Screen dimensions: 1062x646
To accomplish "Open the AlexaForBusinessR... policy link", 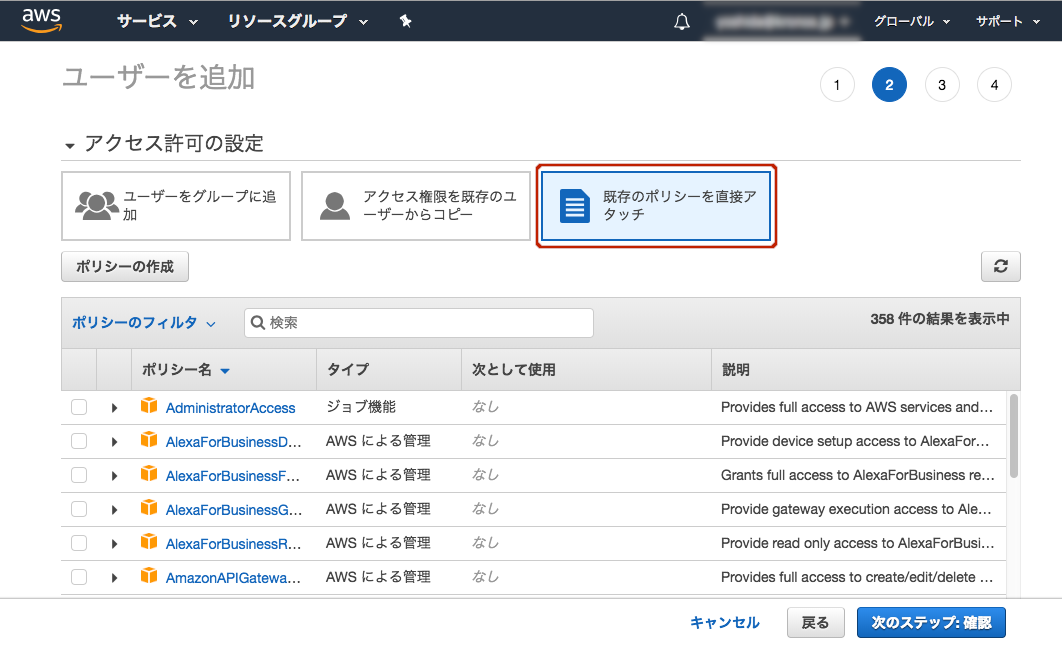I will click(x=233, y=544).
